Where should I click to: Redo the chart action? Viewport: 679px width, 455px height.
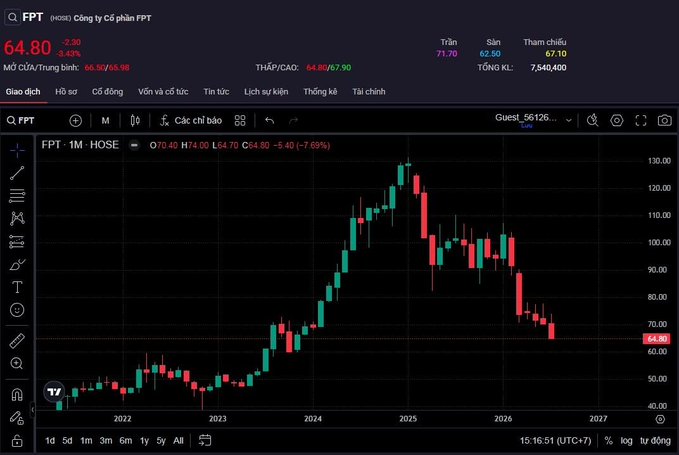293,120
